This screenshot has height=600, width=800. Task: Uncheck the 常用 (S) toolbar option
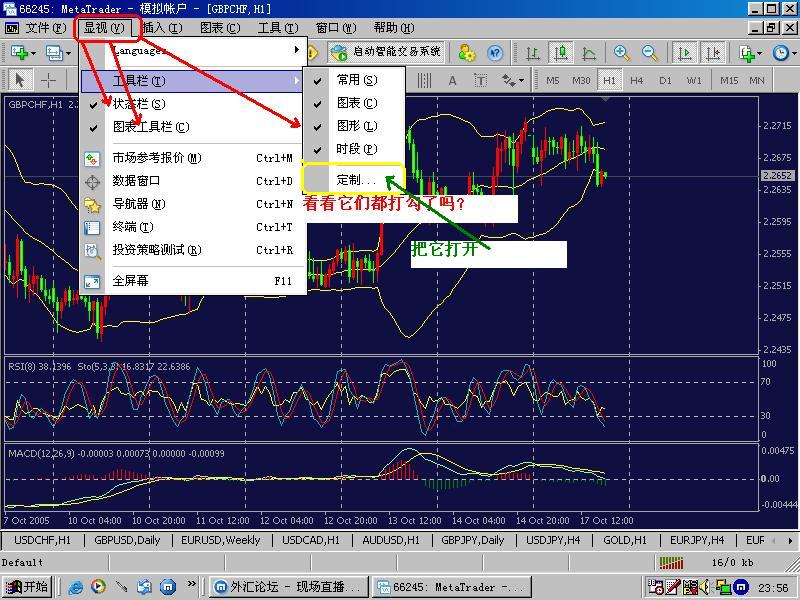pyautogui.click(x=354, y=80)
